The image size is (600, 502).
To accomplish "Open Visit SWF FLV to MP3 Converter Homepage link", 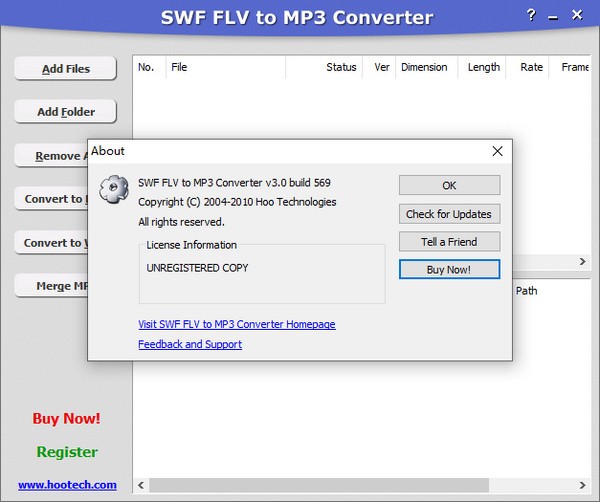I will tap(236, 324).
